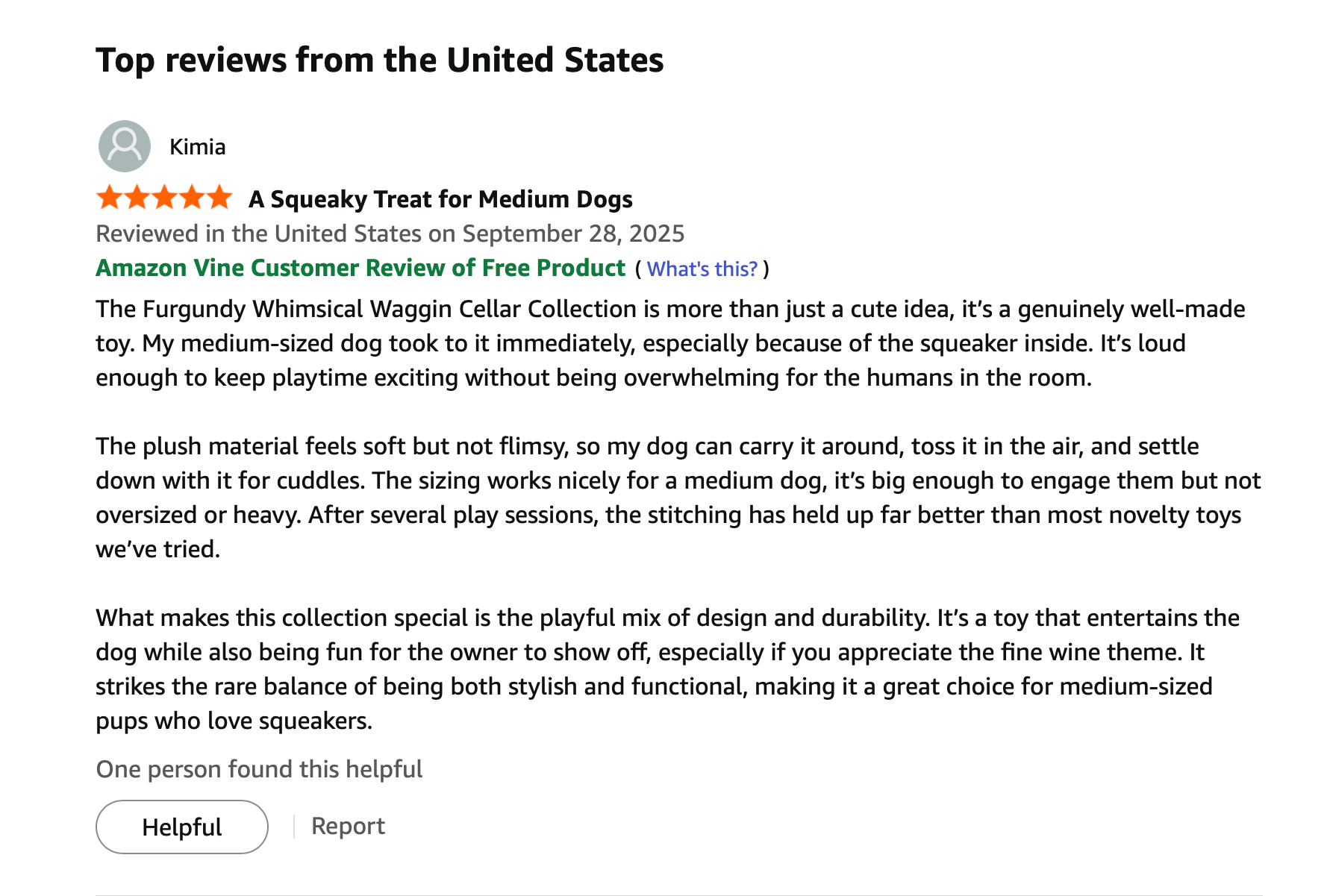The width and height of the screenshot is (1330, 896).
Task: Click the second orange rating star
Action: tap(137, 198)
